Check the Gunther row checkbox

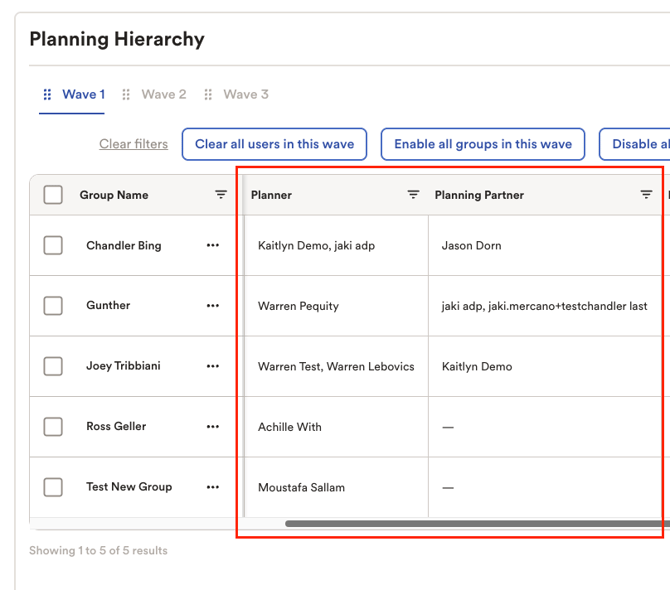tap(53, 305)
